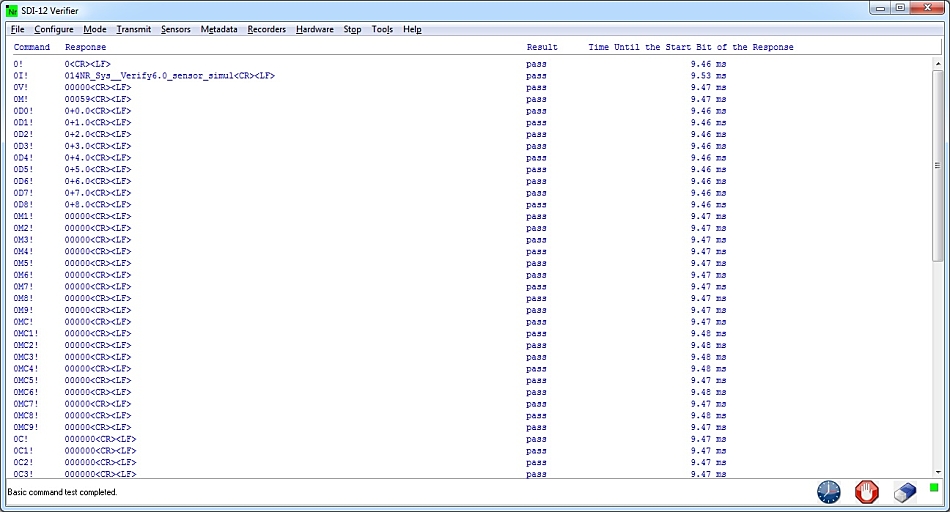This screenshot has height=512, width=950.
Task: Click the Command column header
Action: pos(32,47)
